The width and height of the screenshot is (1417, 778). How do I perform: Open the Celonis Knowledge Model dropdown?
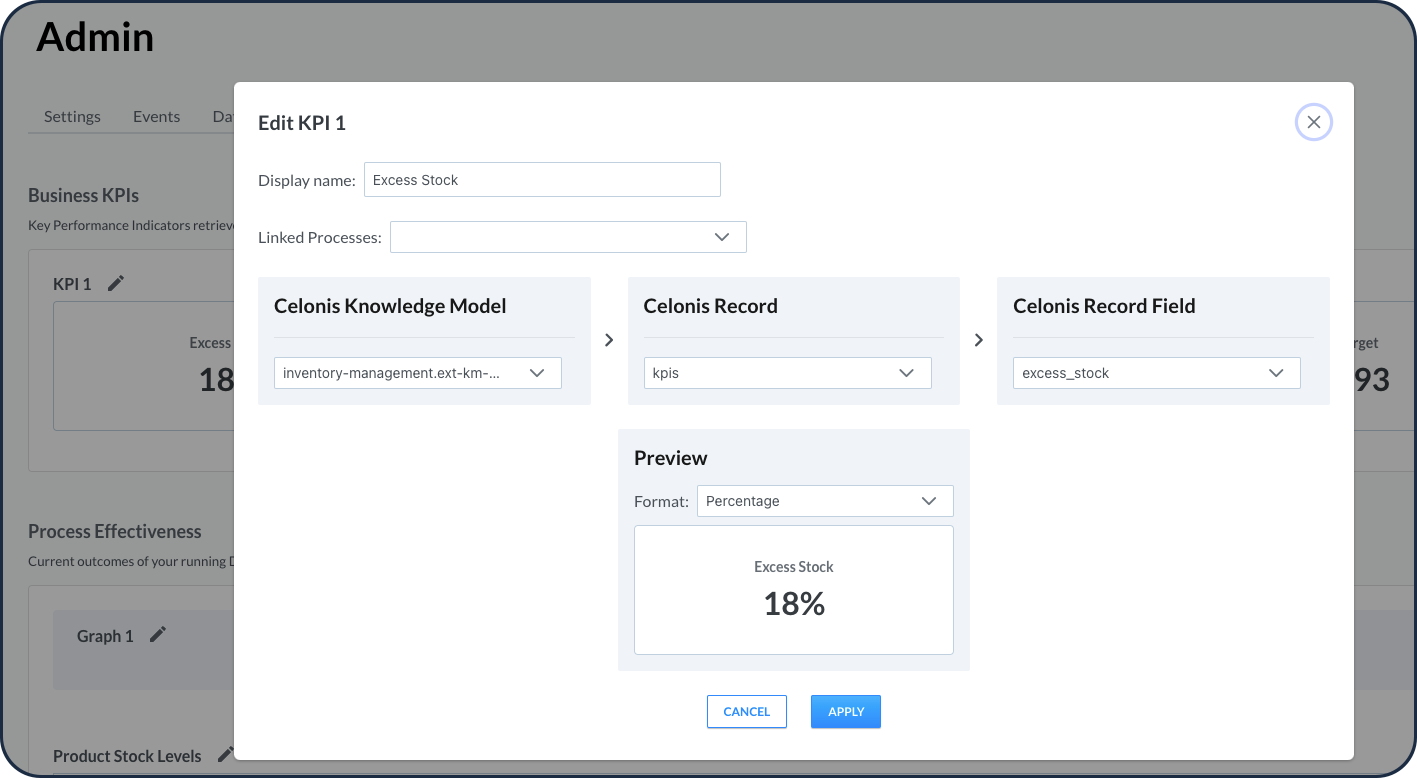pos(418,373)
